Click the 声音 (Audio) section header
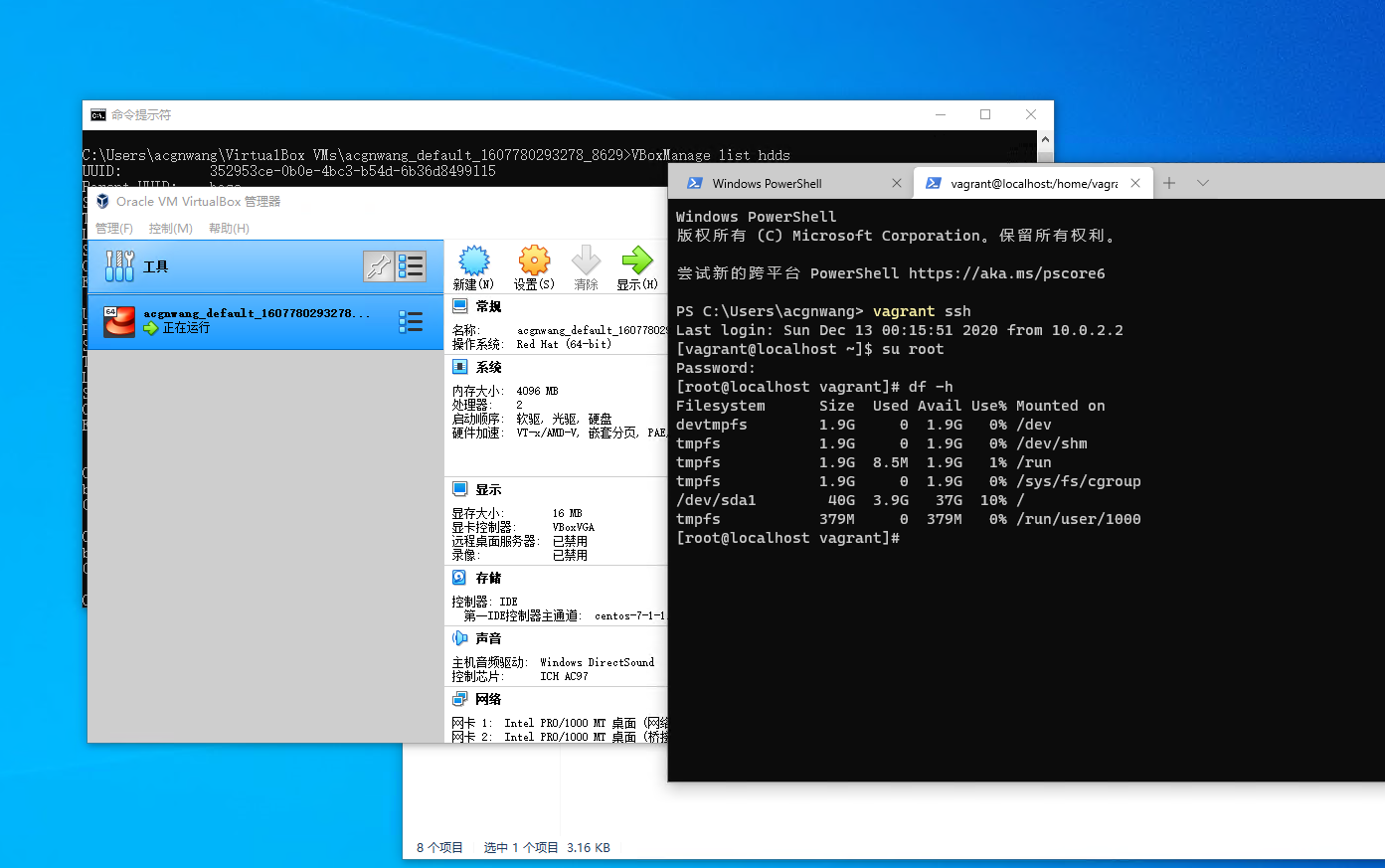 tap(488, 638)
